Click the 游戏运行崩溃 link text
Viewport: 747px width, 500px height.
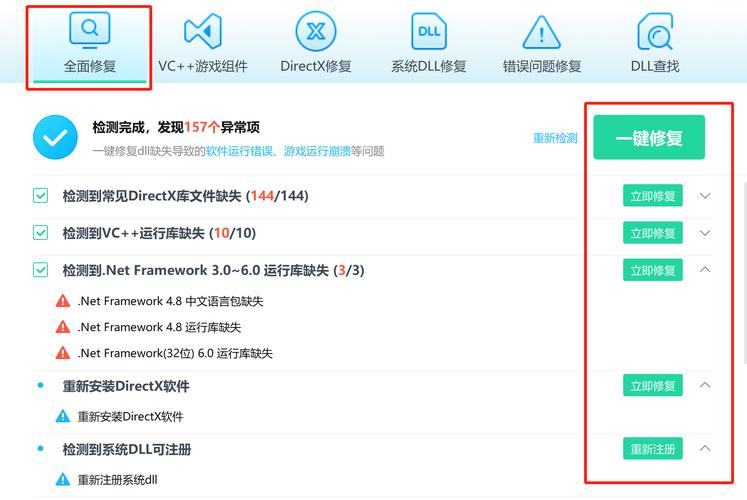pos(317,151)
